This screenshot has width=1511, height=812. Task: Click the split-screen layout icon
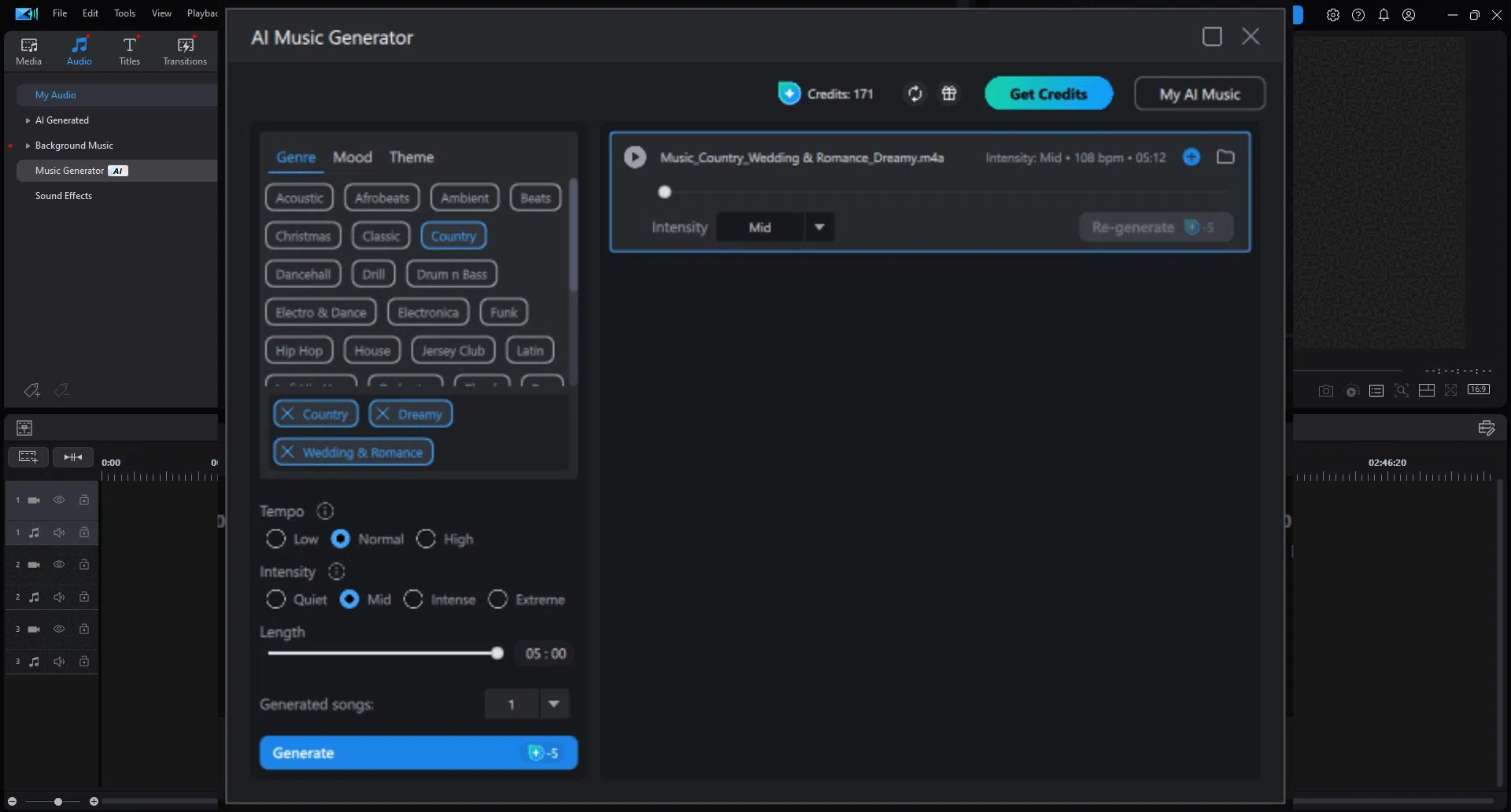(x=1427, y=390)
